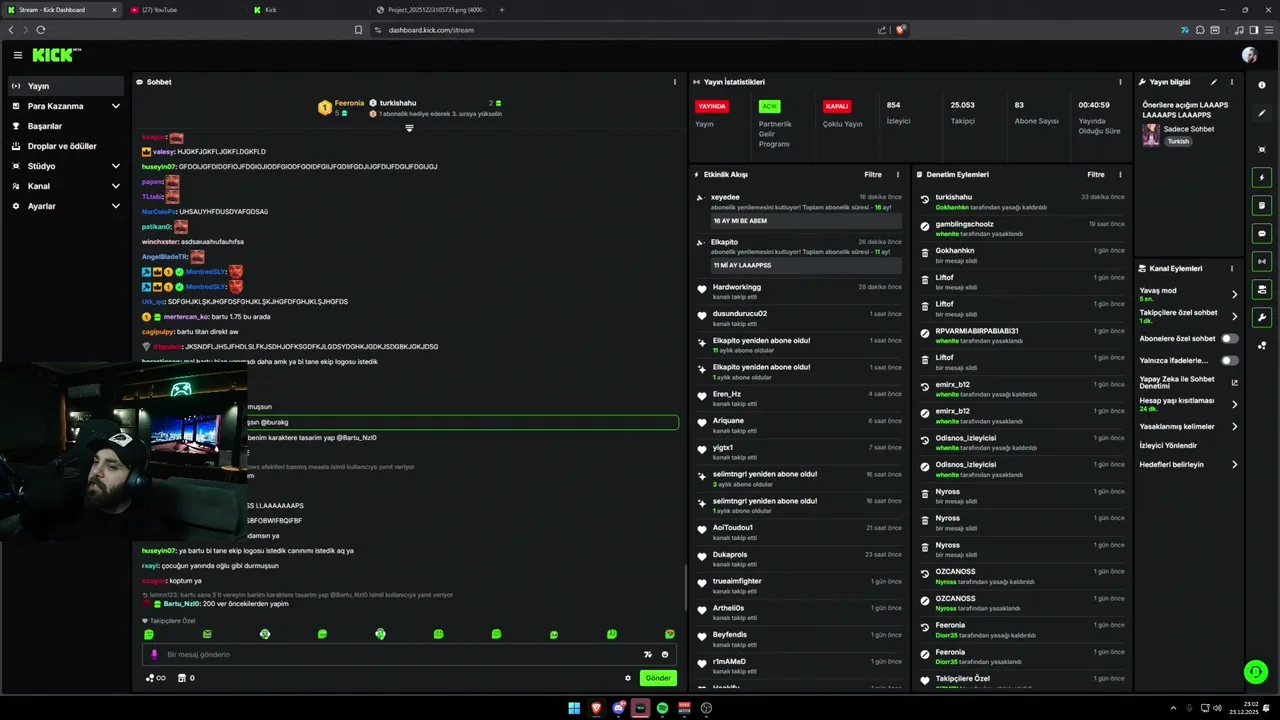
Task: Open Yavaş mod options
Action: pos(1189,294)
